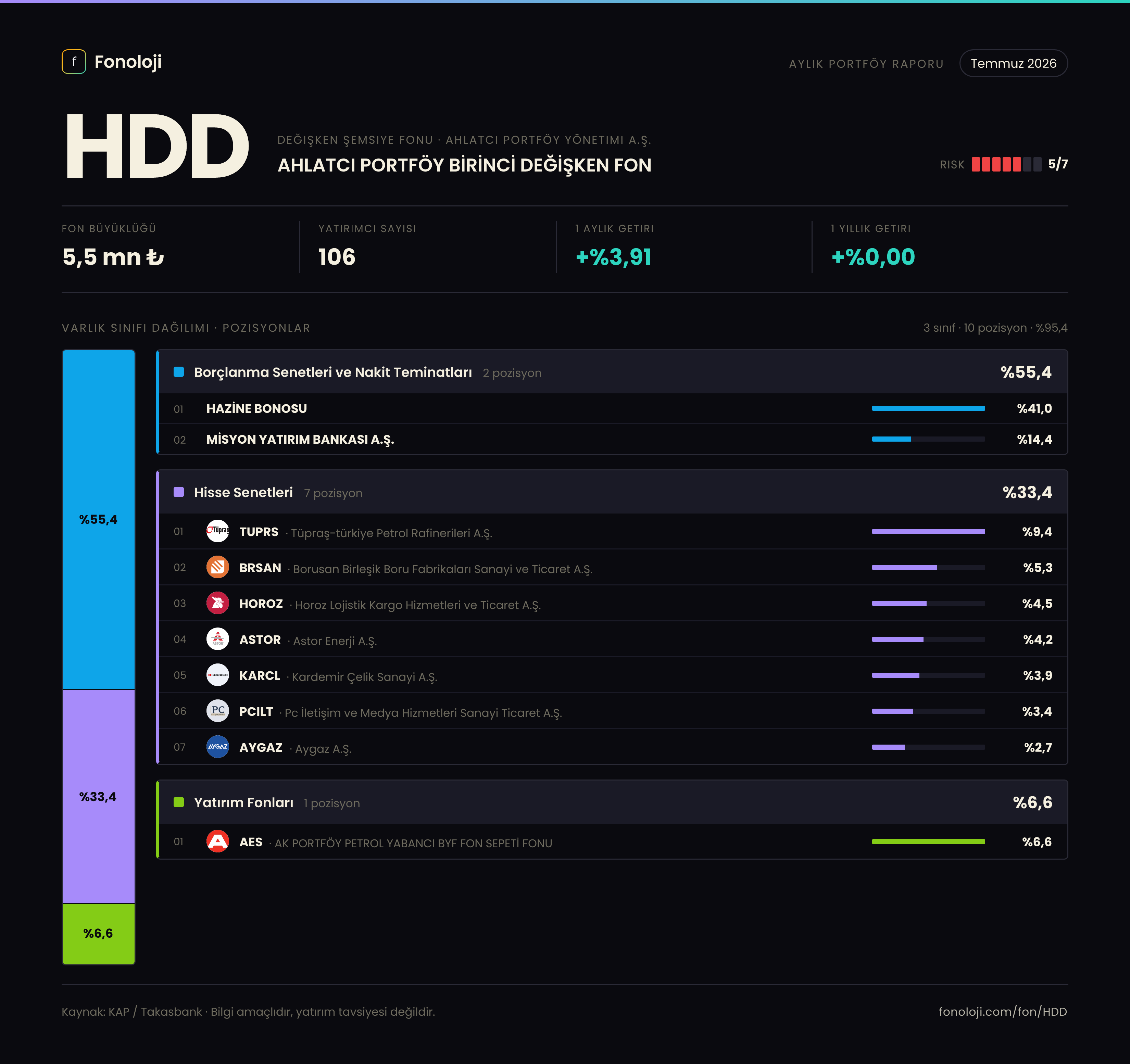The image size is (1130, 1064).
Task: Select the Hisse Senetleri section header
Action: point(613,492)
